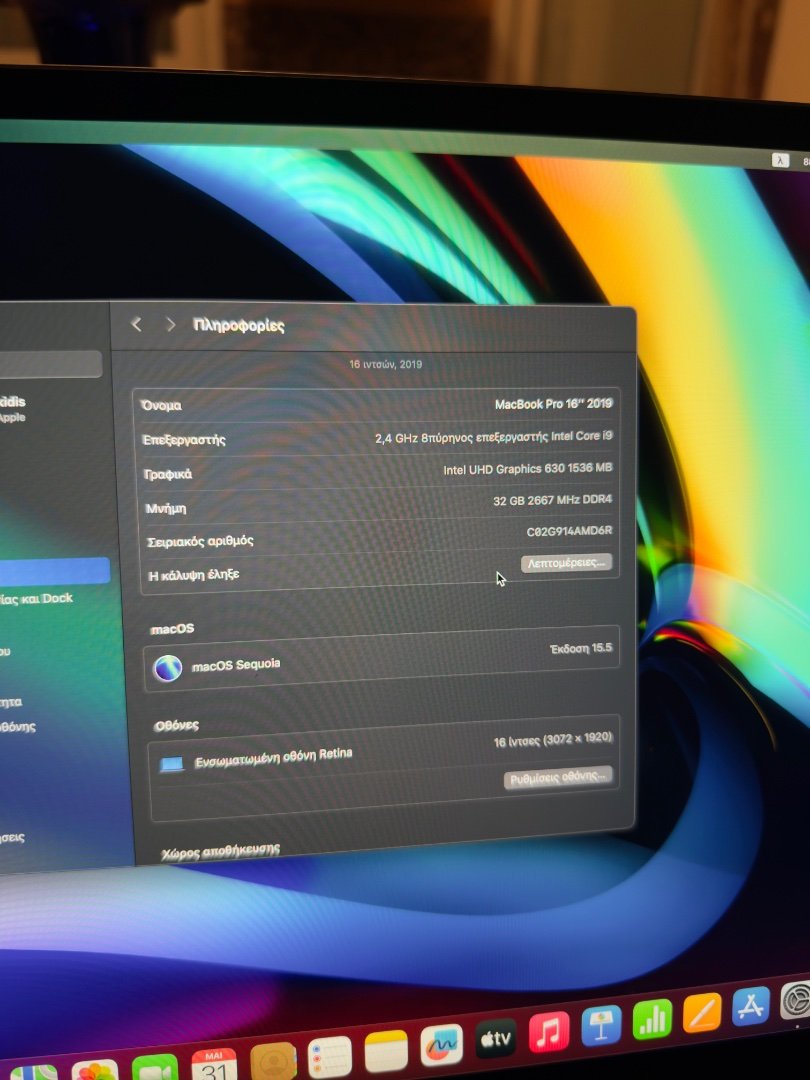Open the Notes app in the Dock

tap(386, 1051)
